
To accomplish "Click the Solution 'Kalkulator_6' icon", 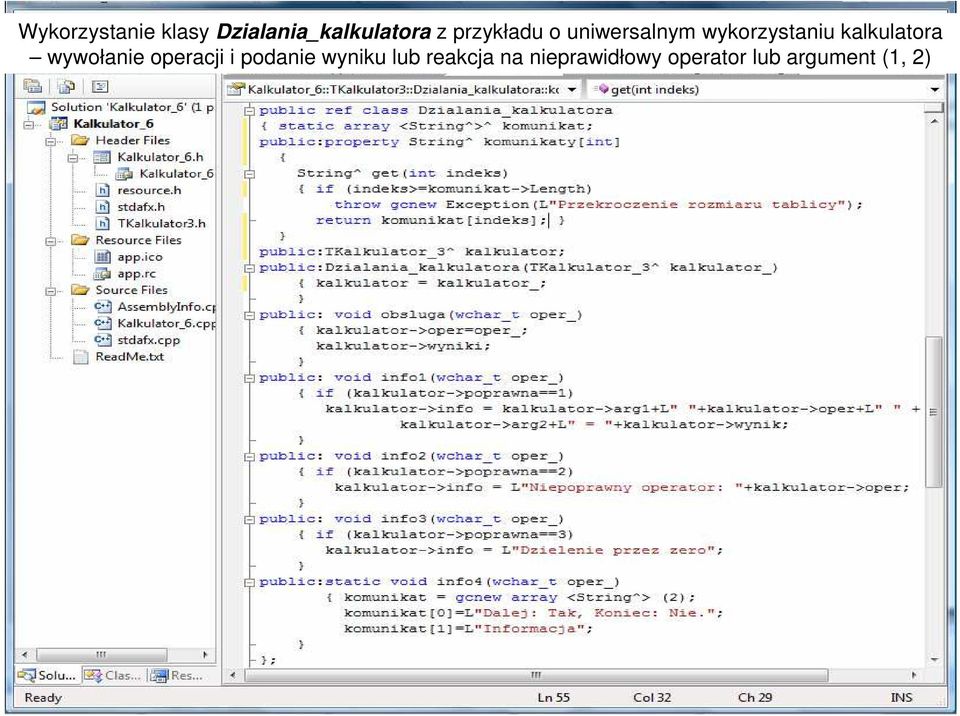I will pyautogui.click(x=37, y=108).
